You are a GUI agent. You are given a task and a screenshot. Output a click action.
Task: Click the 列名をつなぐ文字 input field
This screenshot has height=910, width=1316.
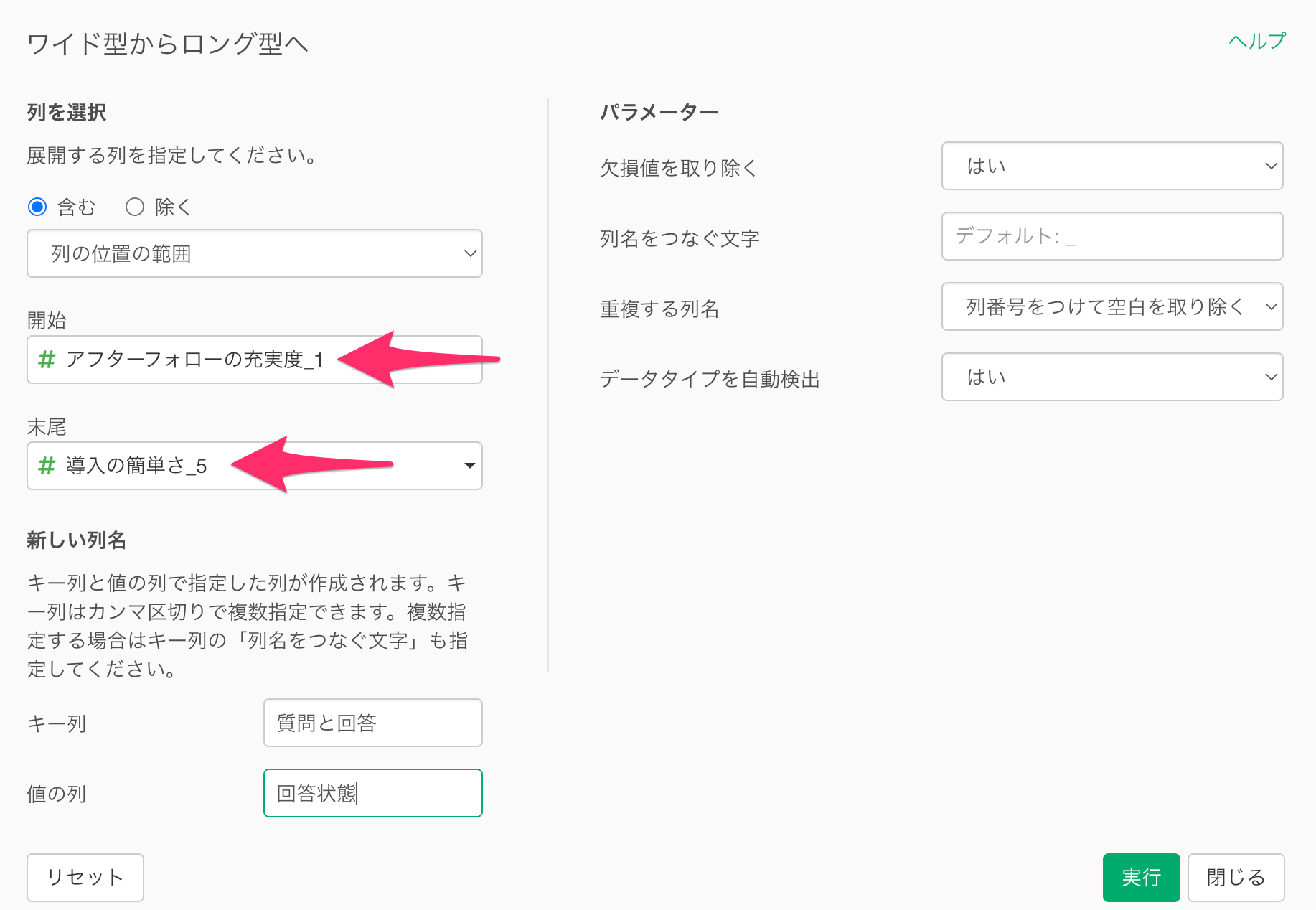[1111, 236]
